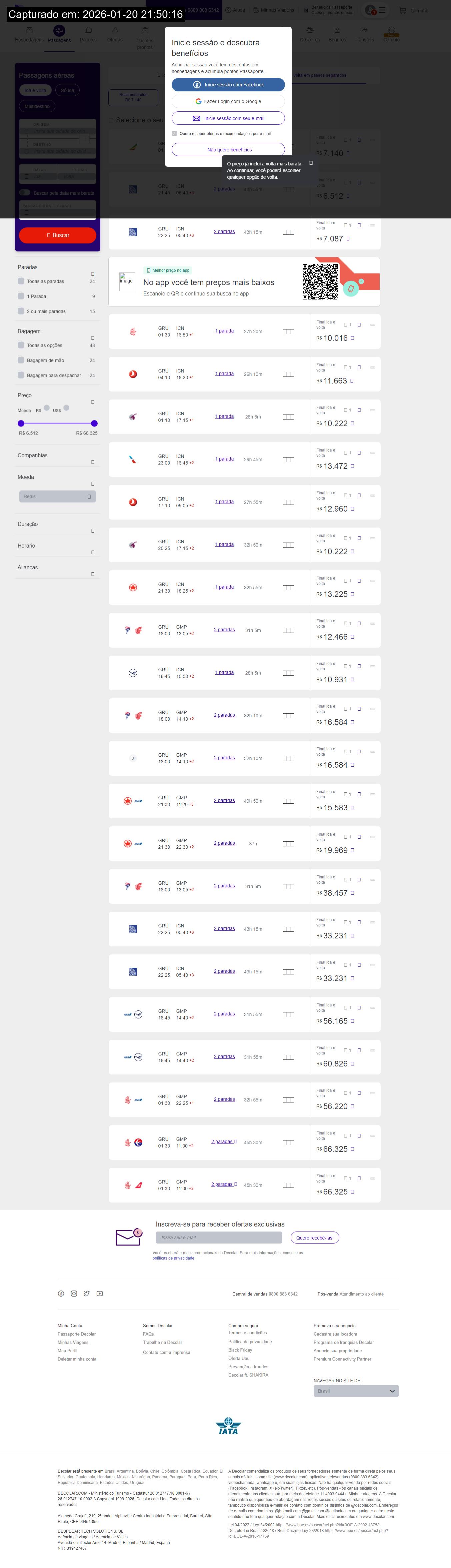
Task: Open the YouTube footer icon
Action: [99, 1294]
